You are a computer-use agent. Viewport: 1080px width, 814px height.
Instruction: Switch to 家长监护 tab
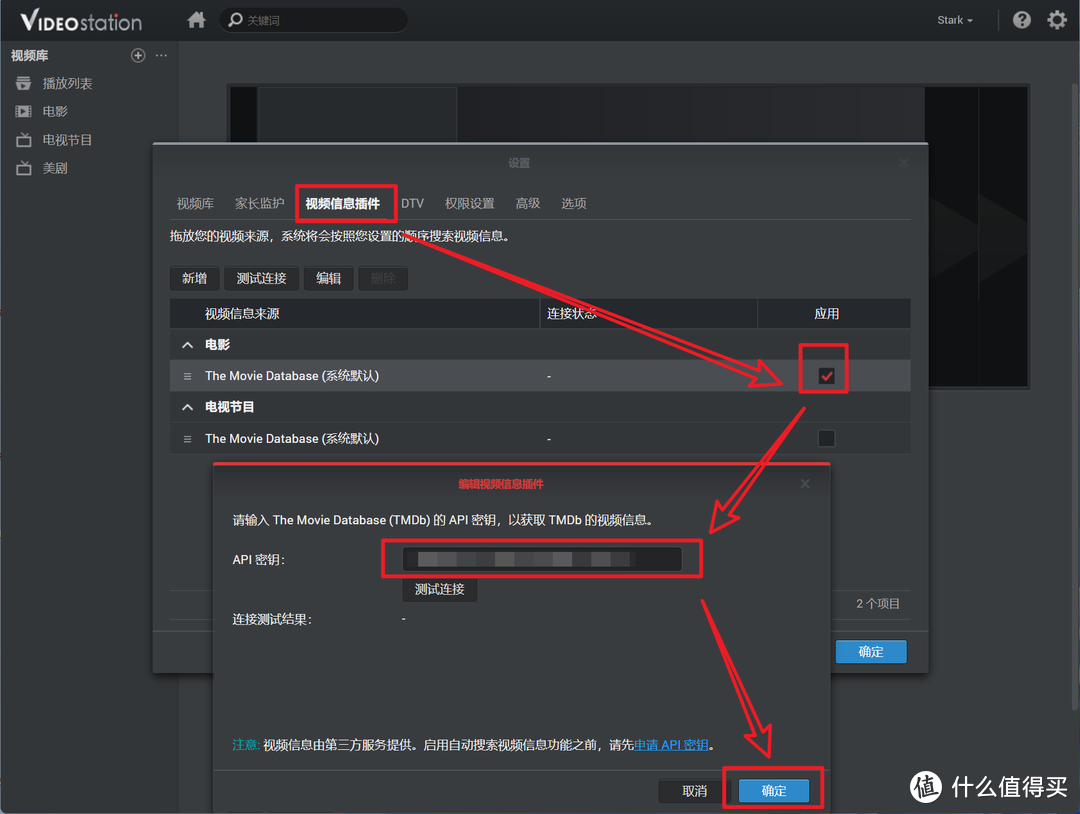pyautogui.click(x=260, y=203)
